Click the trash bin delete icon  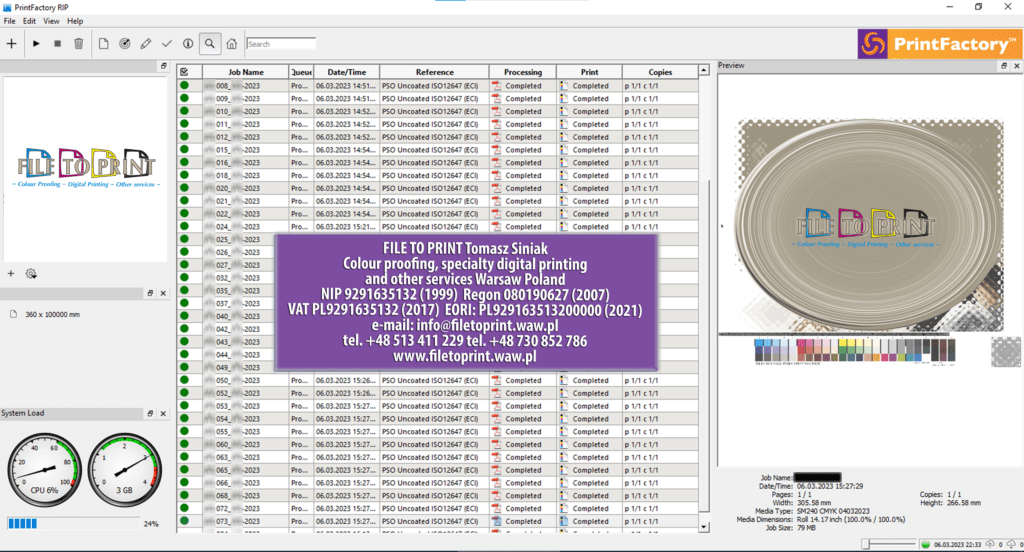pos(78,43)
